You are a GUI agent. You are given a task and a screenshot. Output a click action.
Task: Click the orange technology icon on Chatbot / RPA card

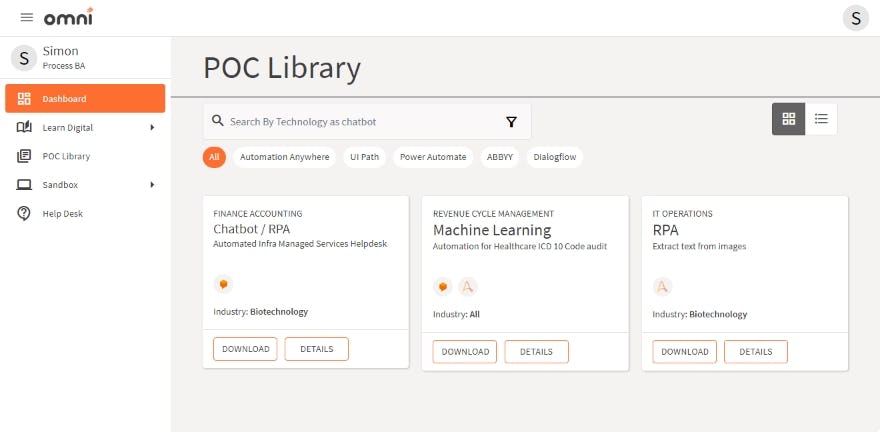[223, 284]
